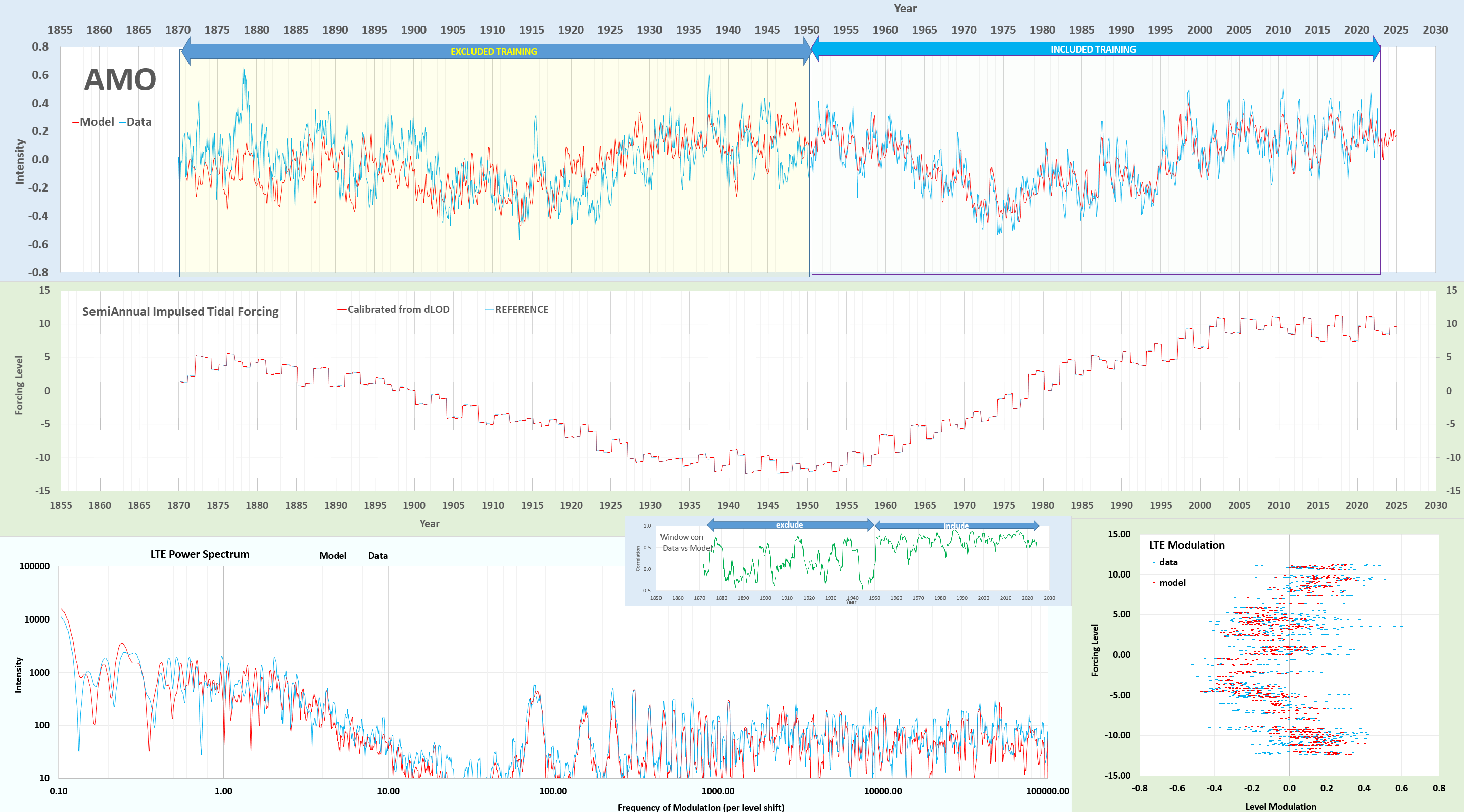The image size is (1464, 812).
Task: Select the SemiAnnual Impulsed Tidal Forcing title
Action: [180, 311]
